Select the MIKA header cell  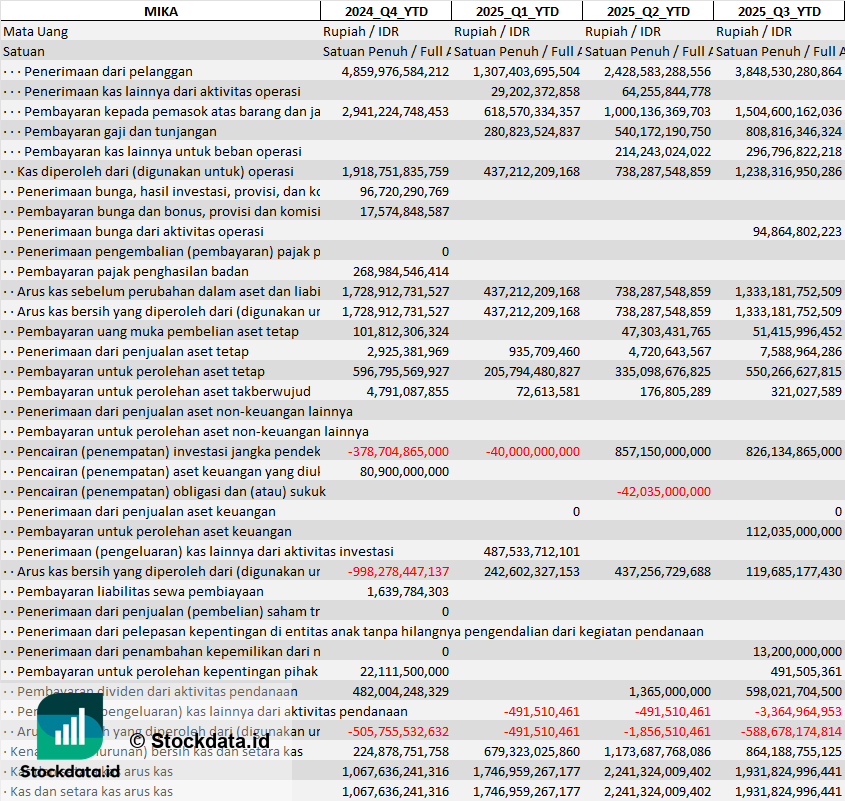(x=161, y=11)
